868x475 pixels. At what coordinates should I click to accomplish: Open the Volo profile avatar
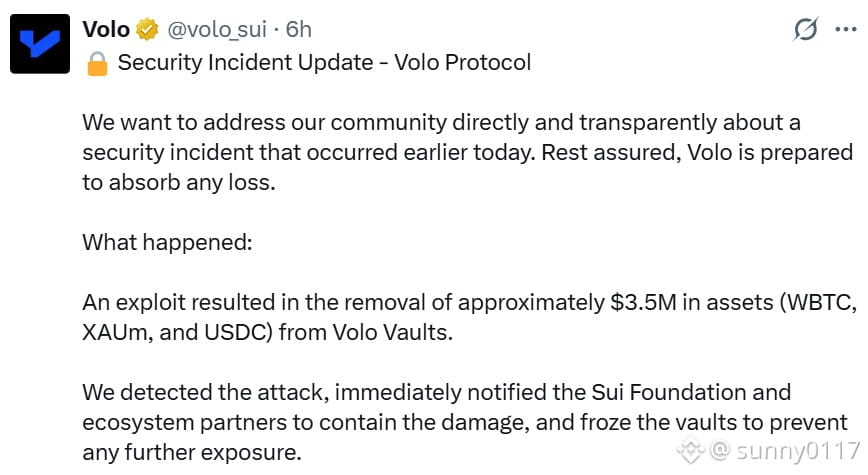(40, 44)
